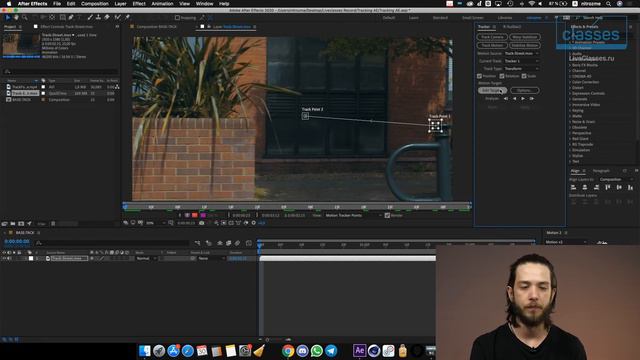Open layer blending Mode dropdown Normal

pos(146,259)
